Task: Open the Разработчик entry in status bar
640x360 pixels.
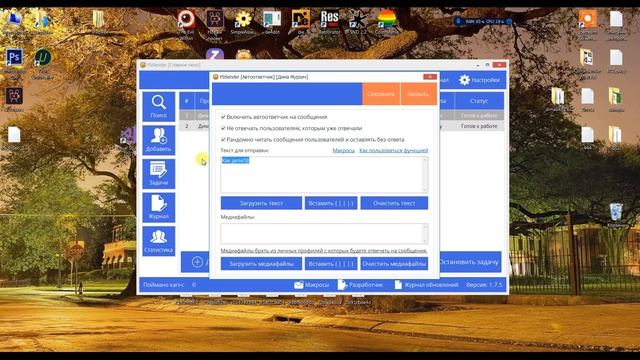Action: pos(360,285)
